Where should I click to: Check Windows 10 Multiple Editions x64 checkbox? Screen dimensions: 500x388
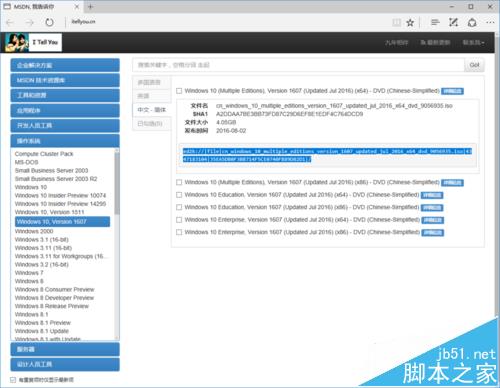(x=179, y=91)
